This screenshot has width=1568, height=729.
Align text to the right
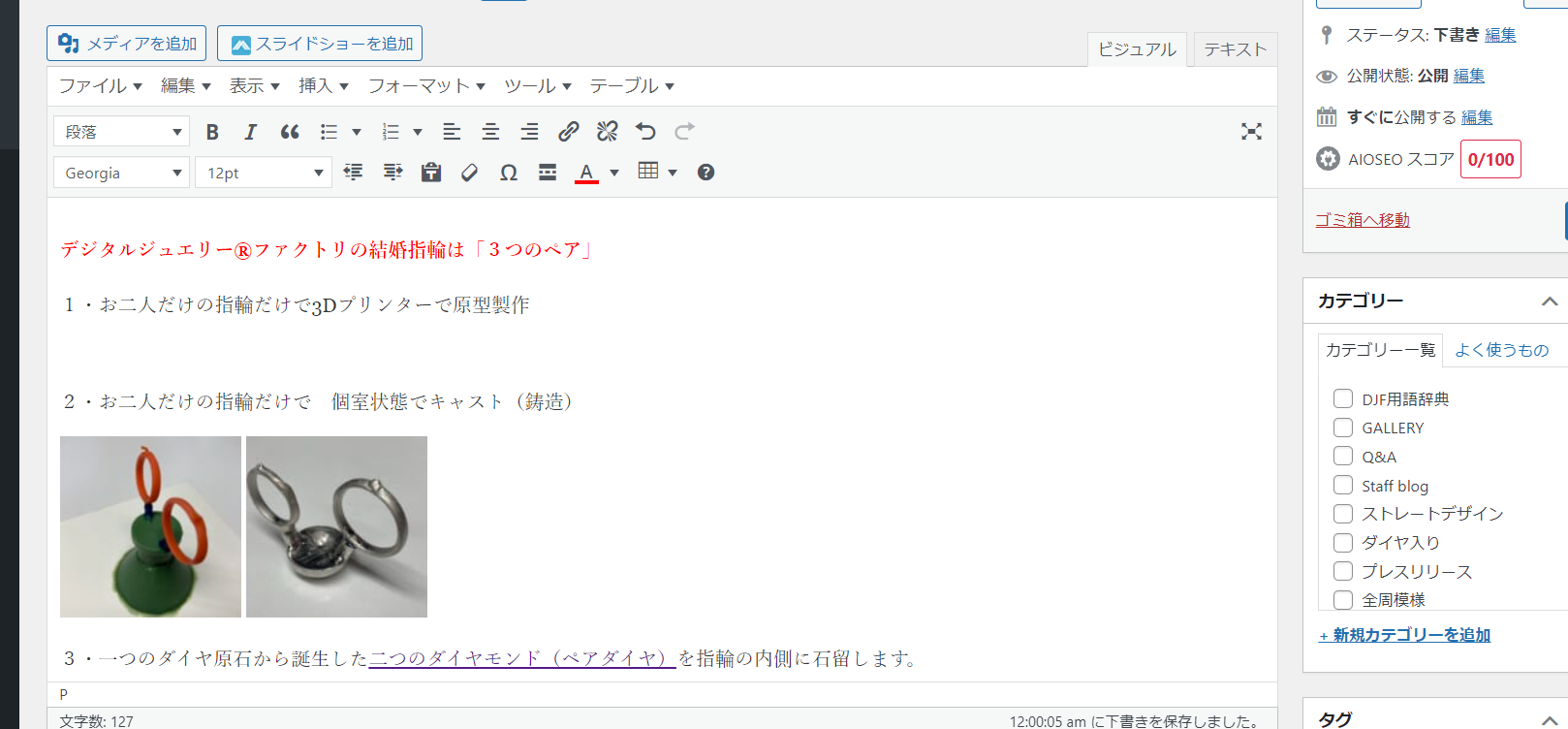(x=529, y=132)
